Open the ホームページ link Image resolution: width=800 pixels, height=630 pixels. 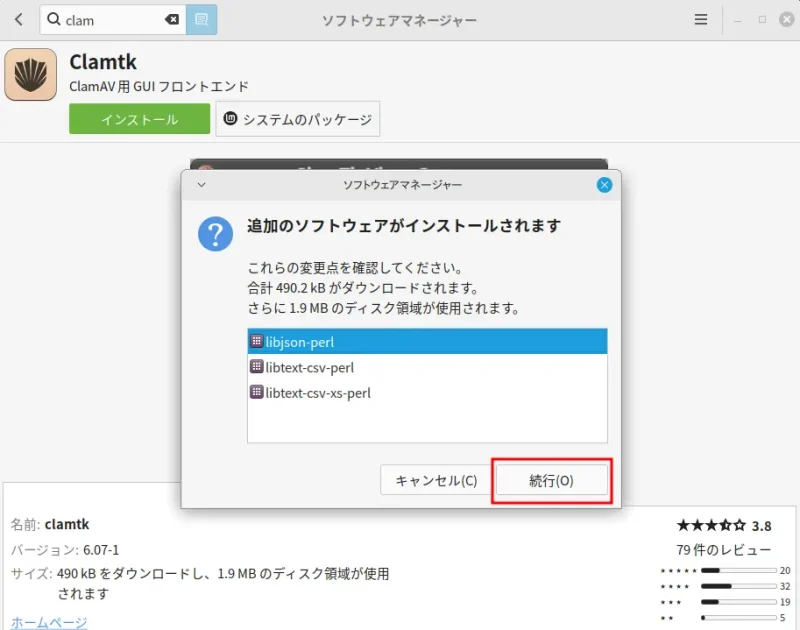coord(49,622)
